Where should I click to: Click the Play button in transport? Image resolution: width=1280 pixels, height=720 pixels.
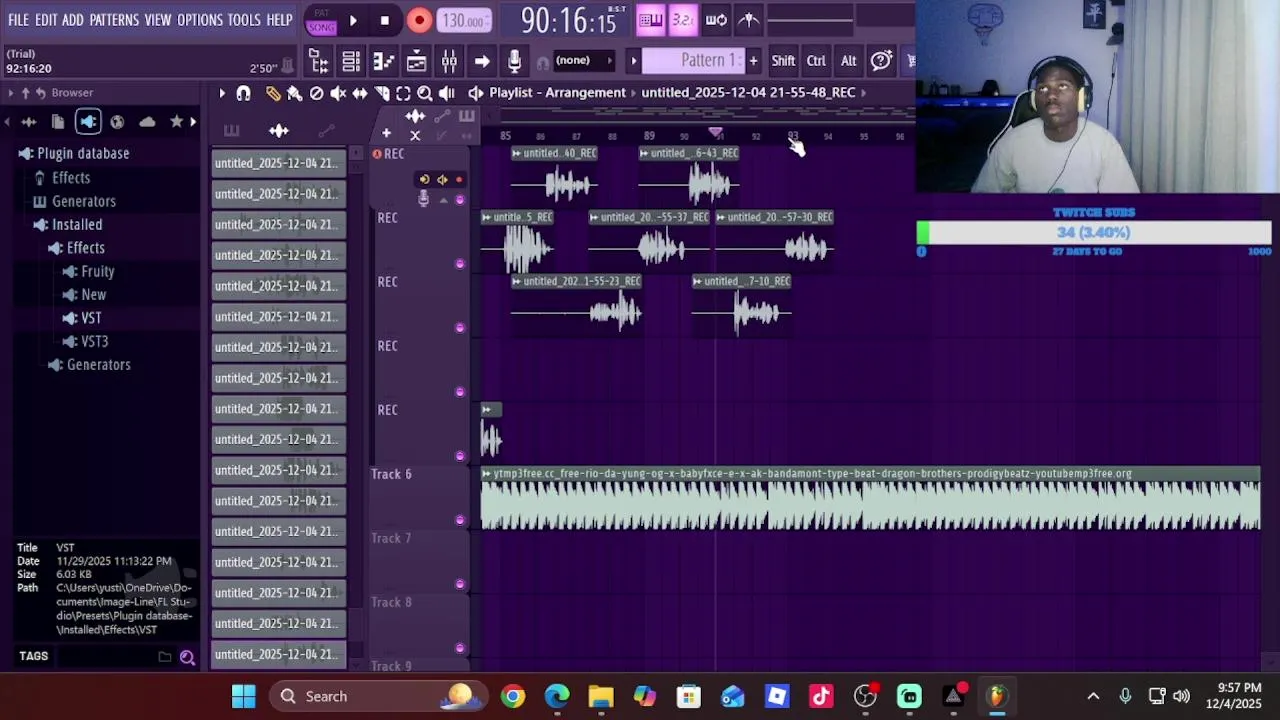tap(353, 20)
